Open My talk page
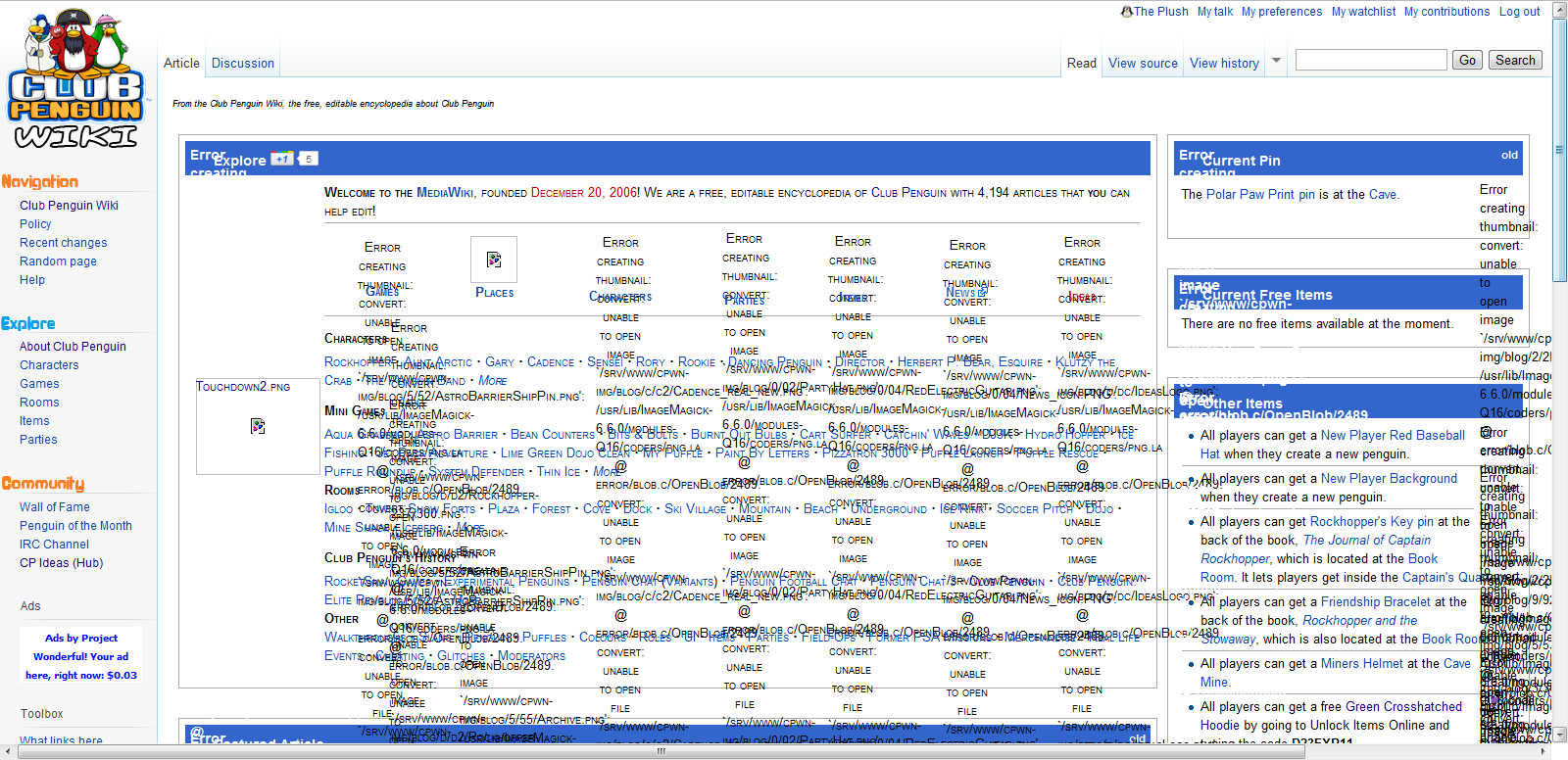Image resolution: width=1568 pixels, height=760 pixels. (x=1215, y=12)
